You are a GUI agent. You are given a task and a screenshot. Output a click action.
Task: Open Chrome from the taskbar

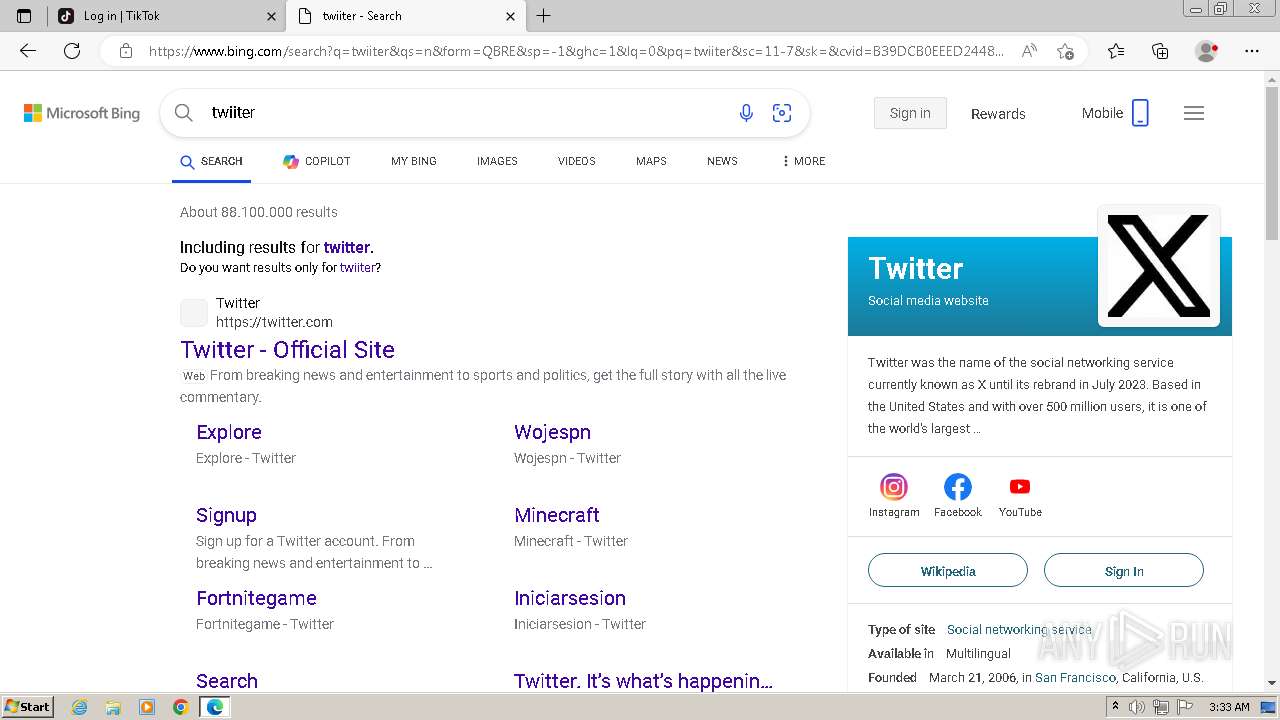click(180, 707)
